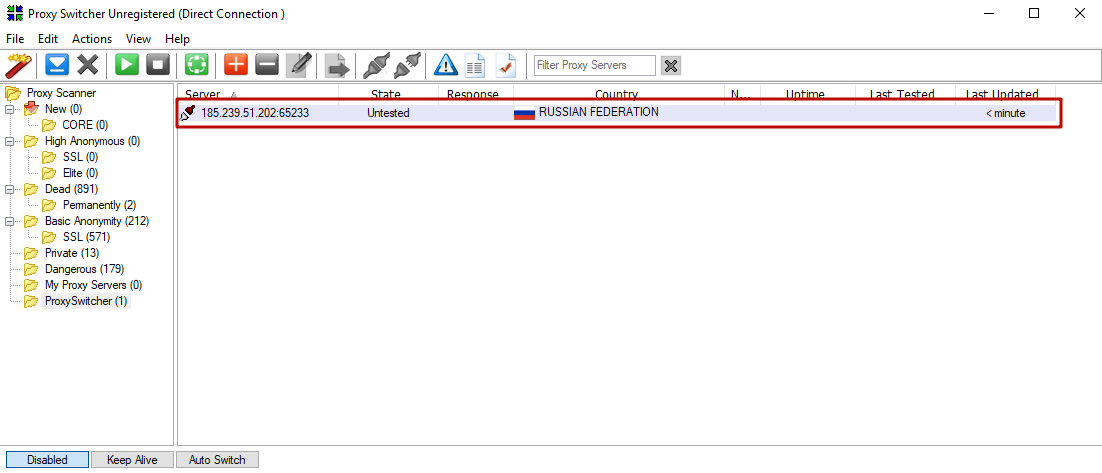The height and width of the screenshot is (473, 1102).
Task: Click the gray minus Remove proxy icon
Action: click(x=267, y=65)
